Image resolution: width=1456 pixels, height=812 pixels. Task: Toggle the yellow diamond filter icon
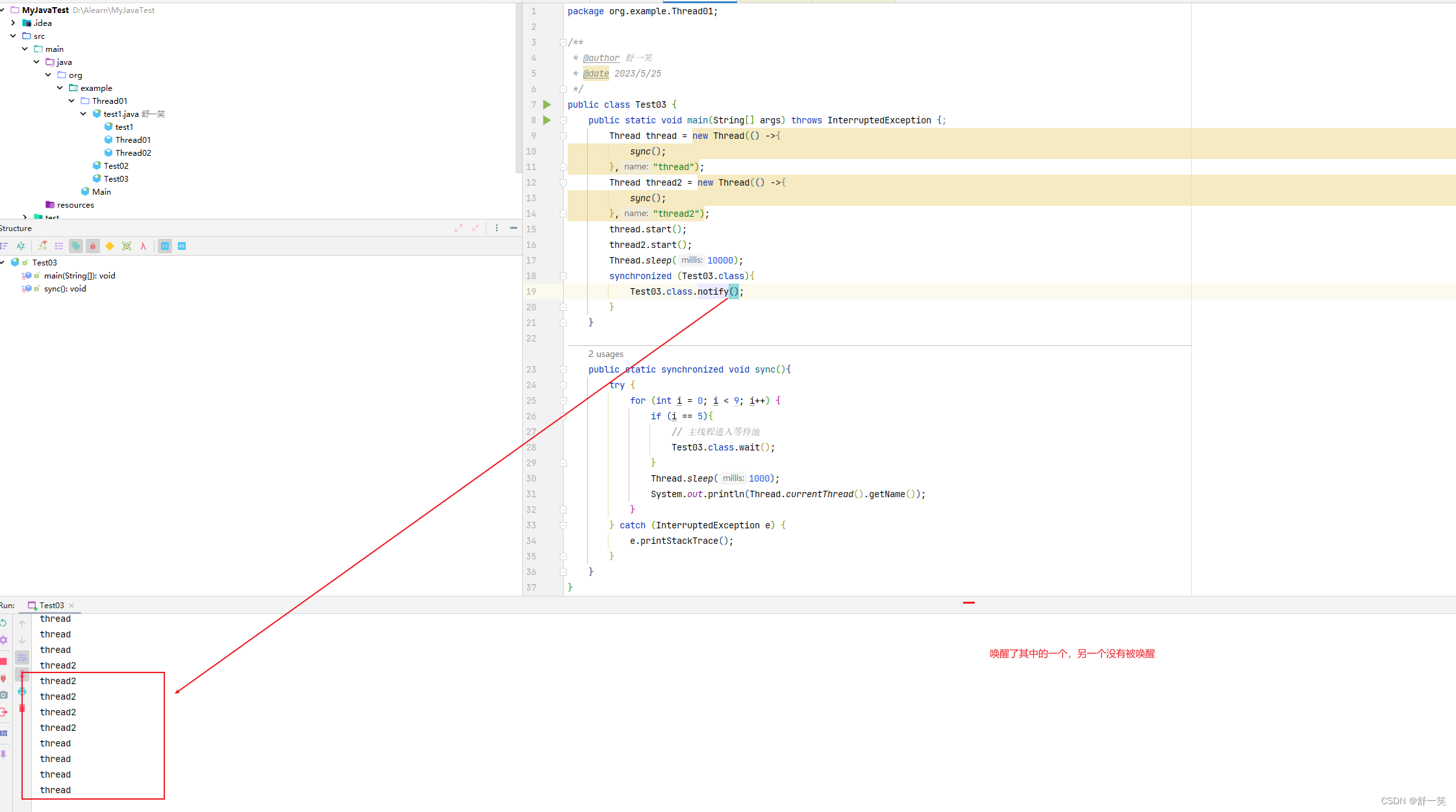point(110,246)
